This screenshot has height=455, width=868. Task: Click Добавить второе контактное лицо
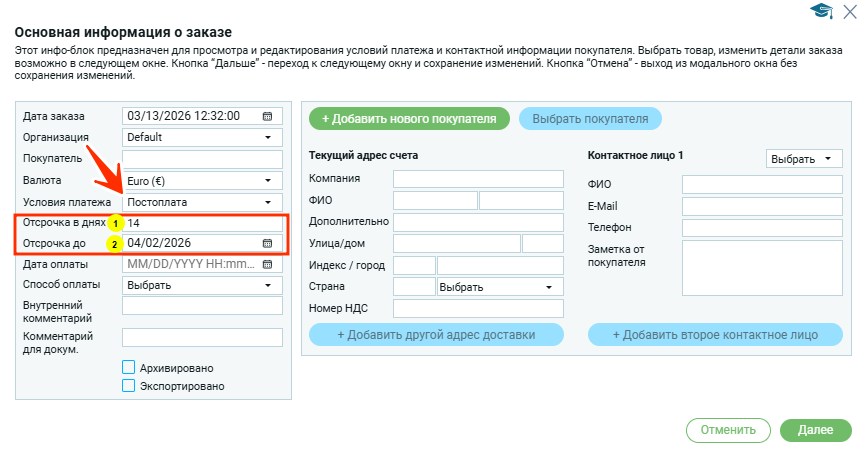(x=714, y=334)
